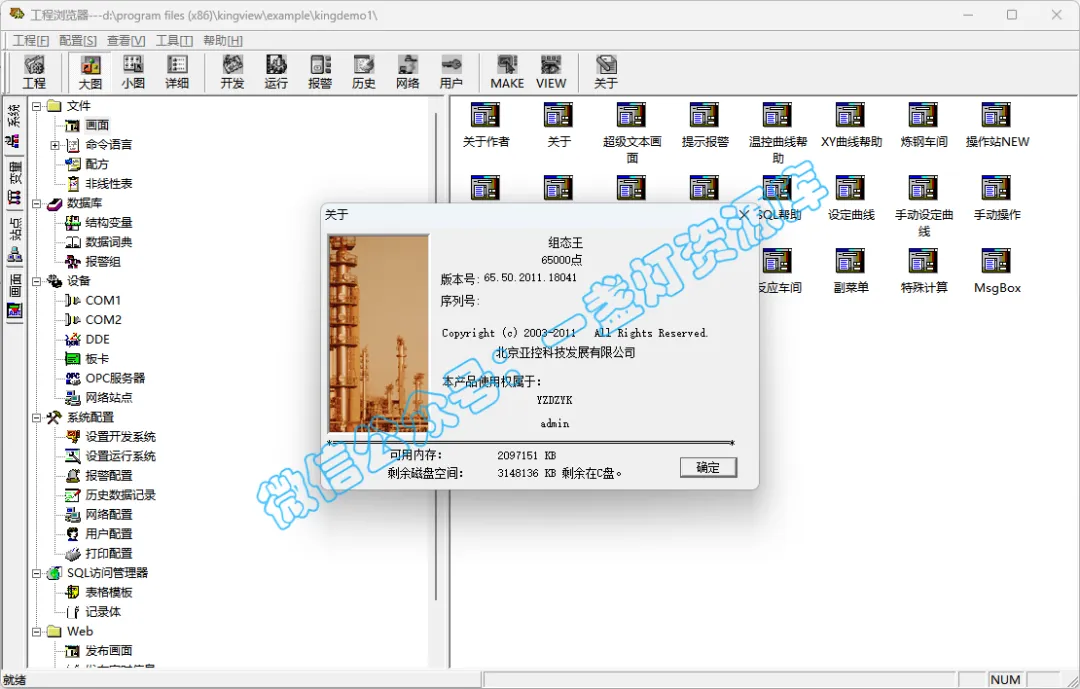
Task: Click the 关于 about toolbar icon
Action: click(x=606, y=72)
